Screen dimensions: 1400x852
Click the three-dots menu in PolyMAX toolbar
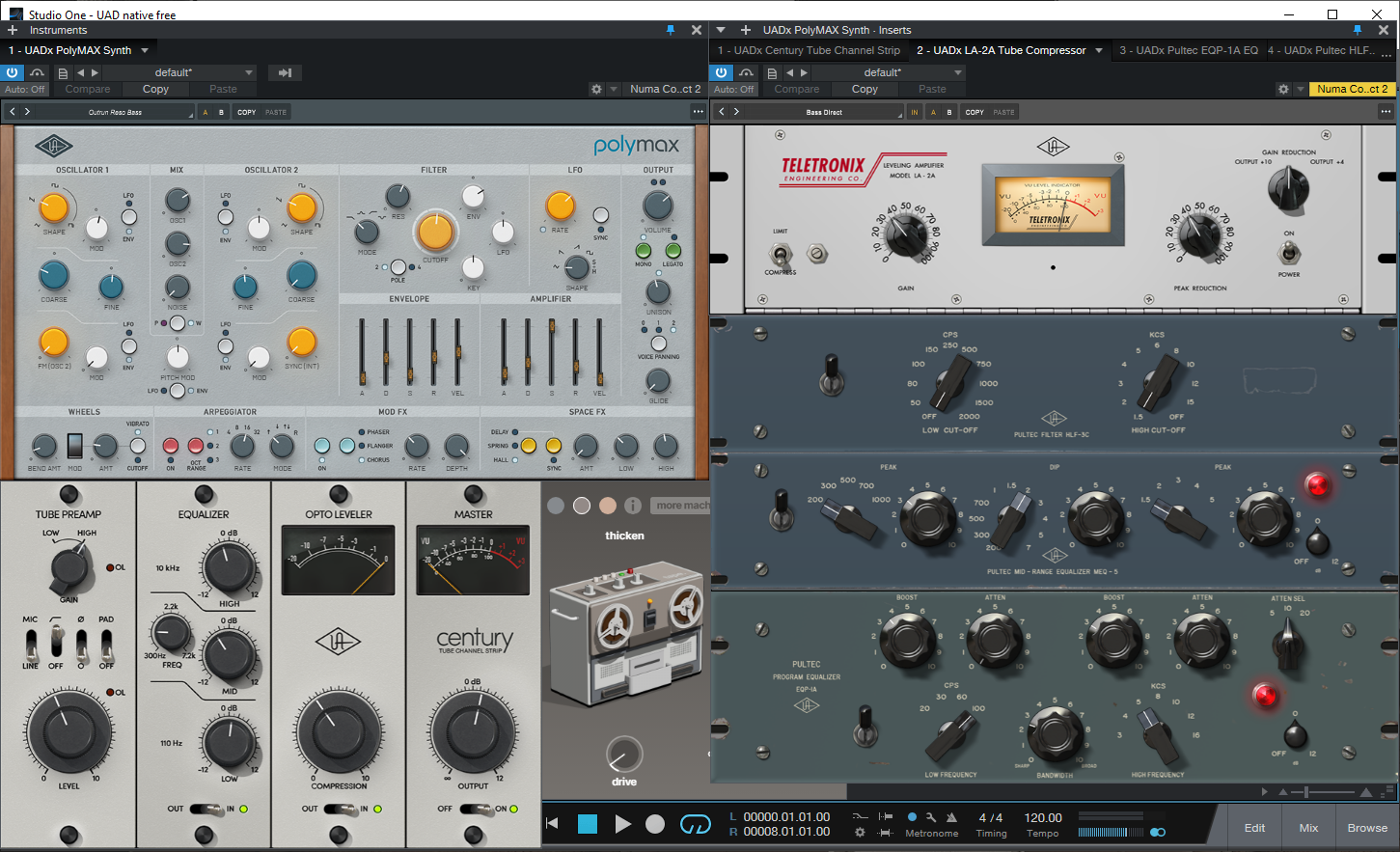point(698,112)
